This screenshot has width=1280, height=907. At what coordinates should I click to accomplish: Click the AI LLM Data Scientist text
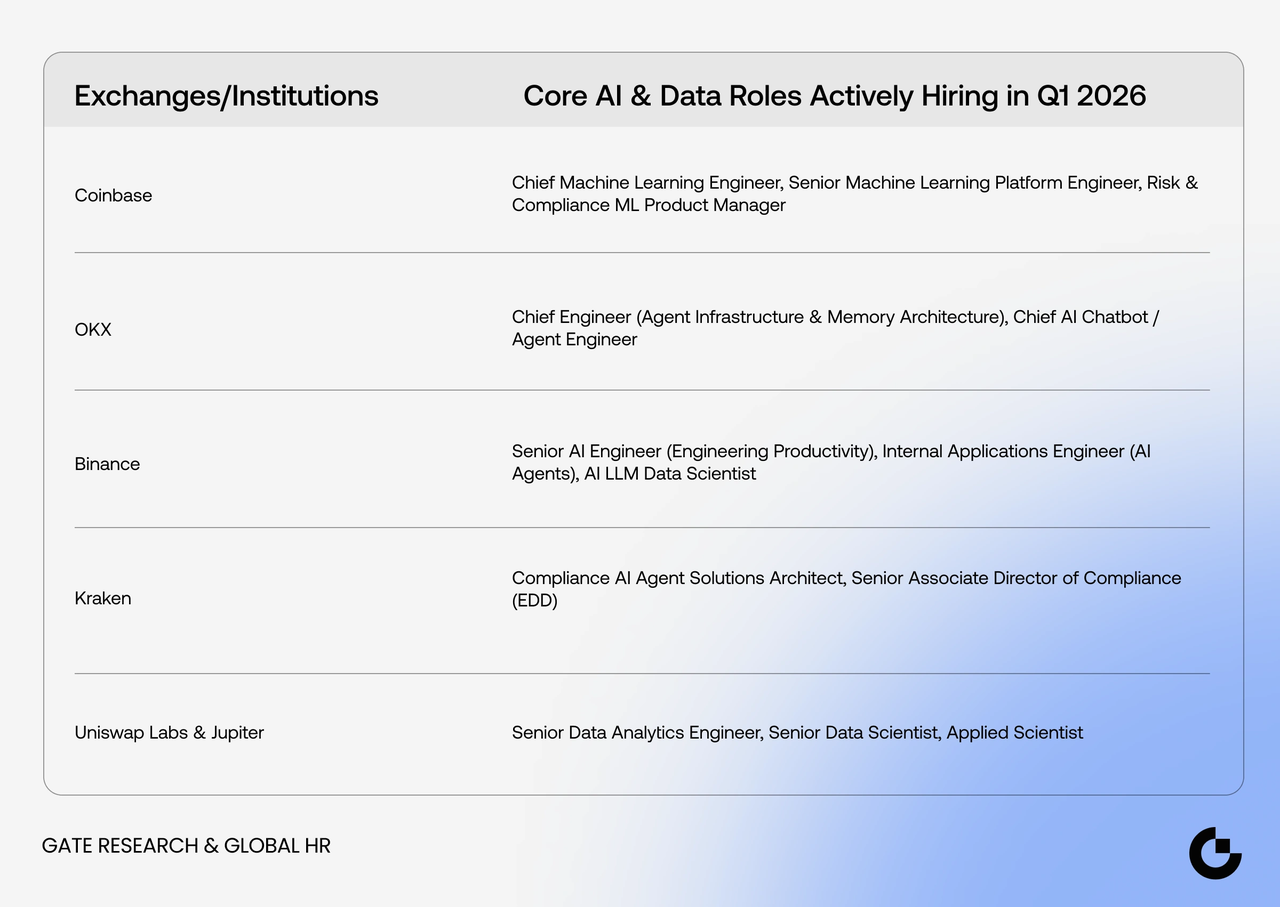coord(670,473)
